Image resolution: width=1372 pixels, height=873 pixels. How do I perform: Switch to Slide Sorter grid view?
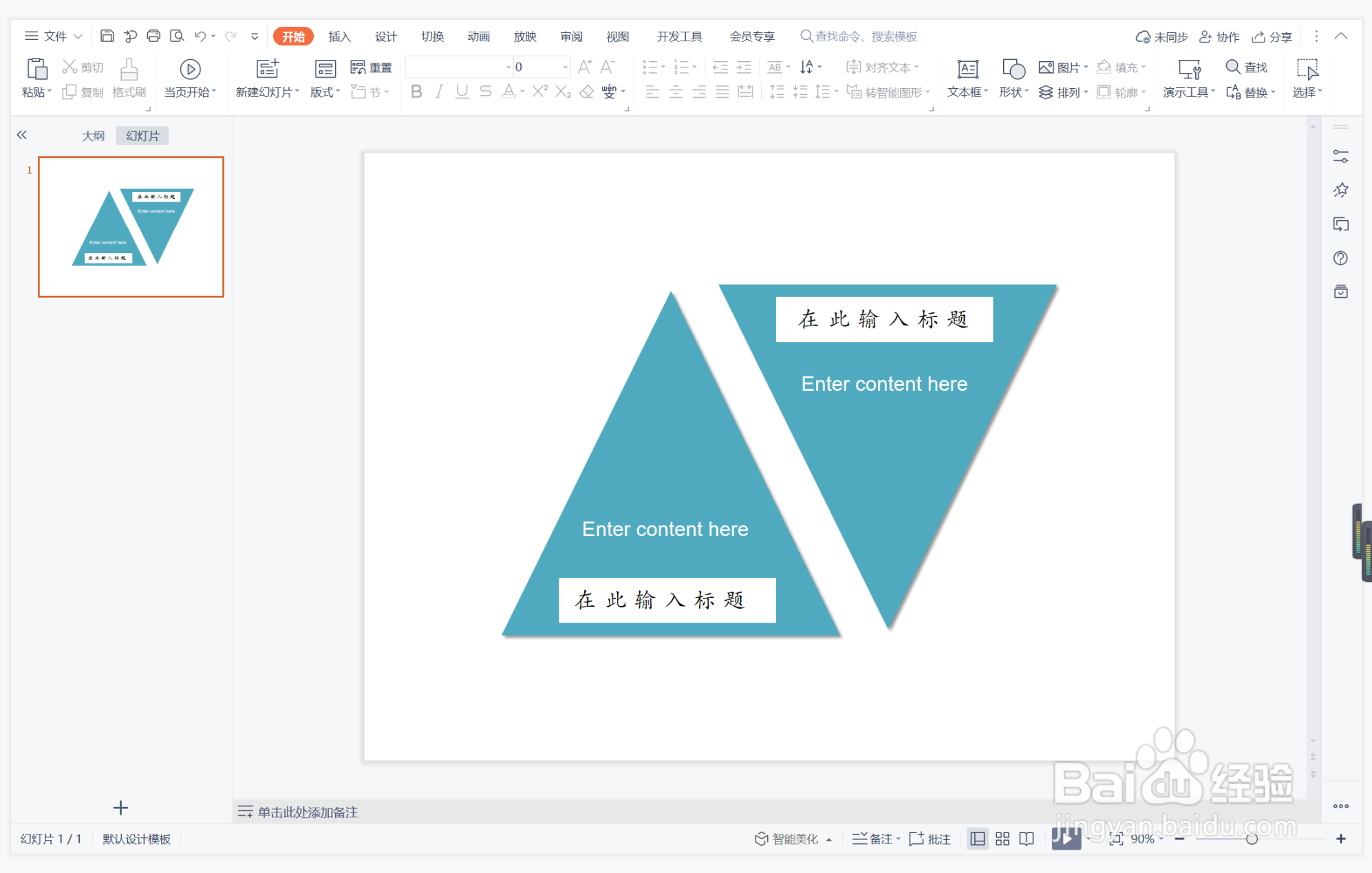click(x=1003, y=839)
